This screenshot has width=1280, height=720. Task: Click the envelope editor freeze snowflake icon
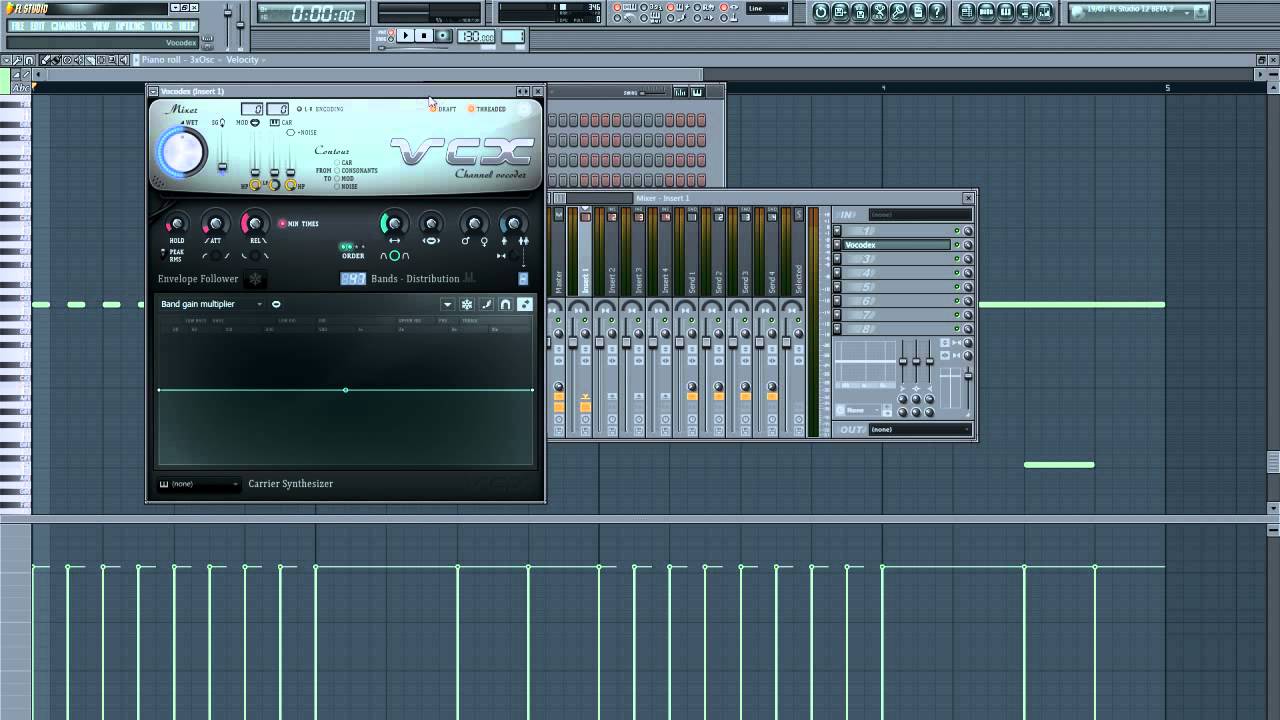(x=467, y=304)
